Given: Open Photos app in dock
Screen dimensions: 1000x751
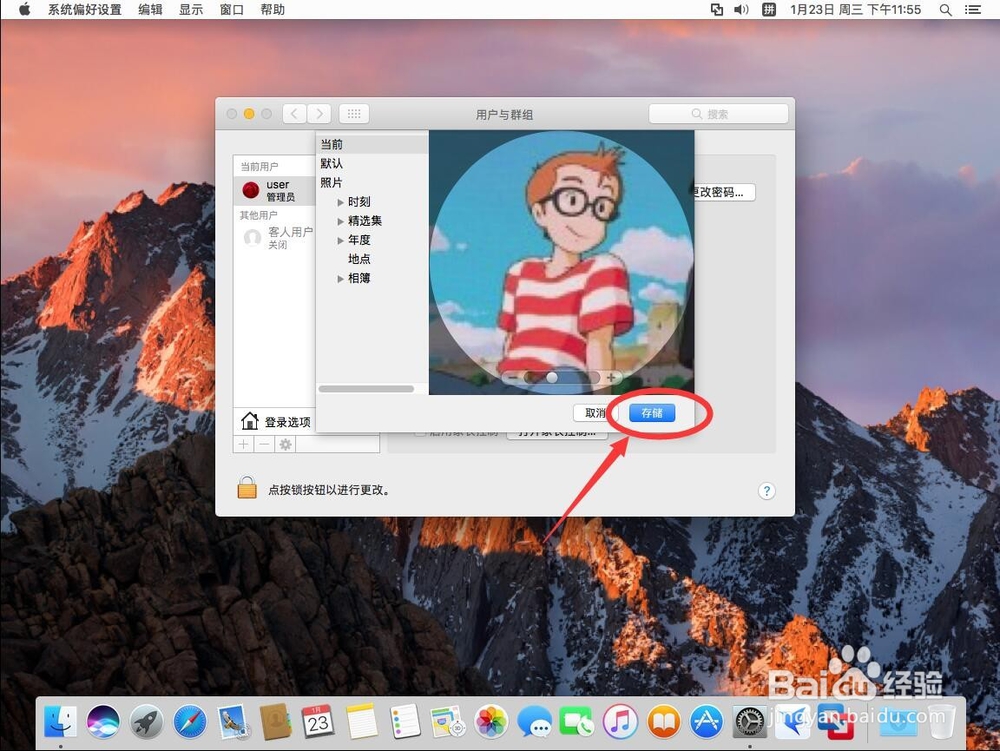Looking at the screenshot, I should click(x=491, y=722).
